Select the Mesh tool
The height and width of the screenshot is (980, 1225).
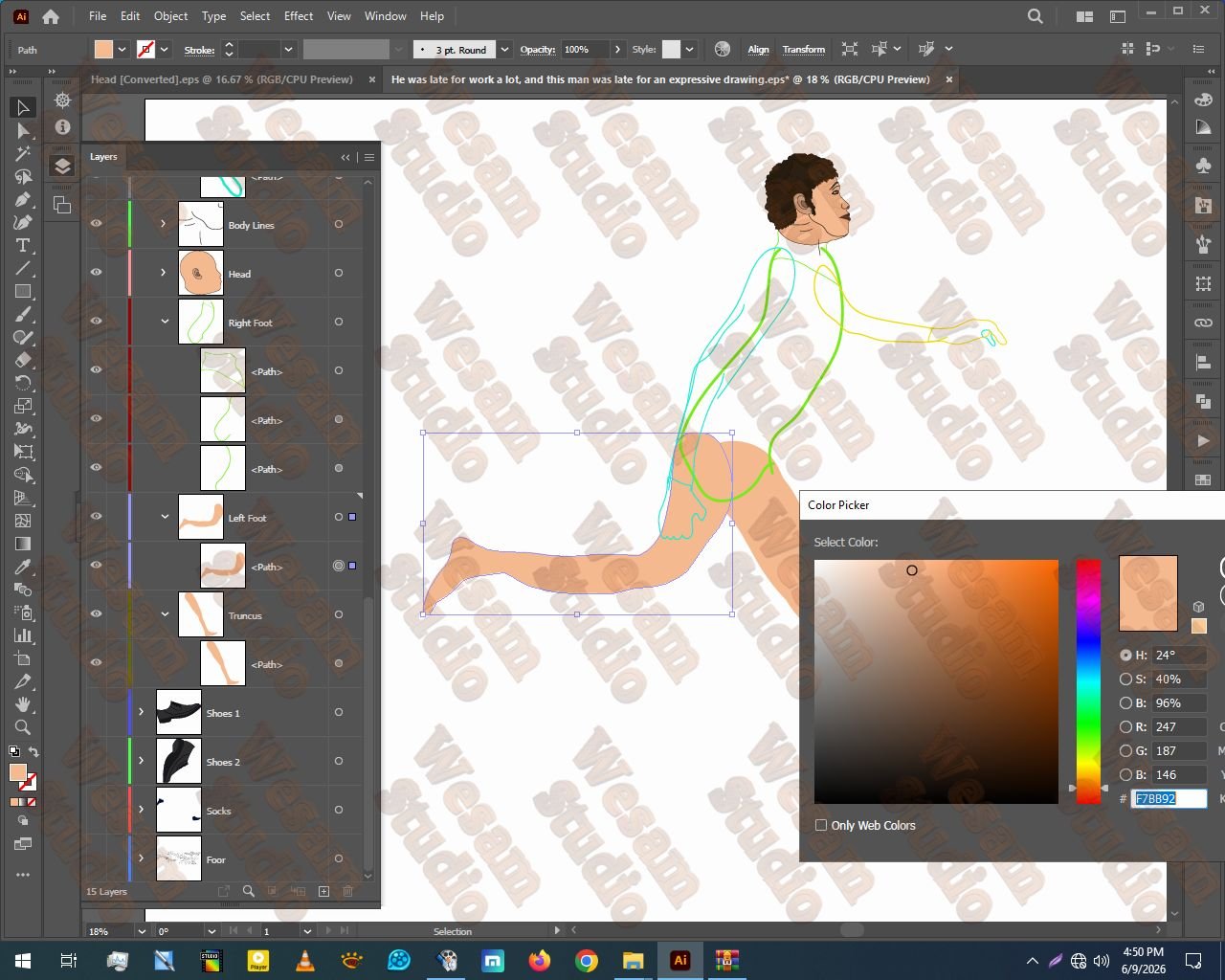point(23,521)
